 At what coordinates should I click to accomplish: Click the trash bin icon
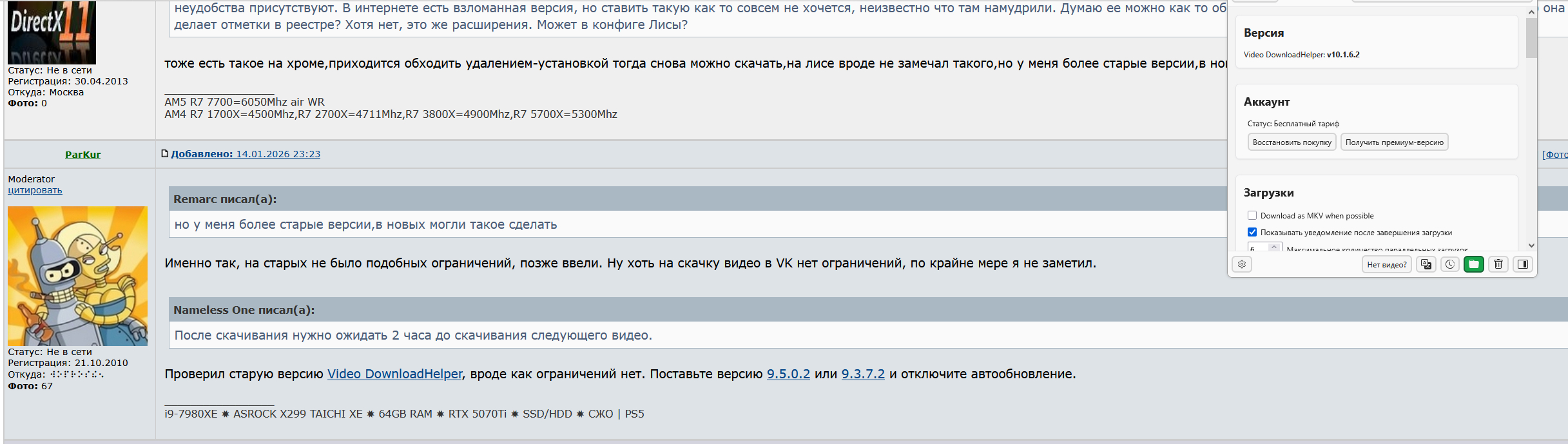(1498, 264)
